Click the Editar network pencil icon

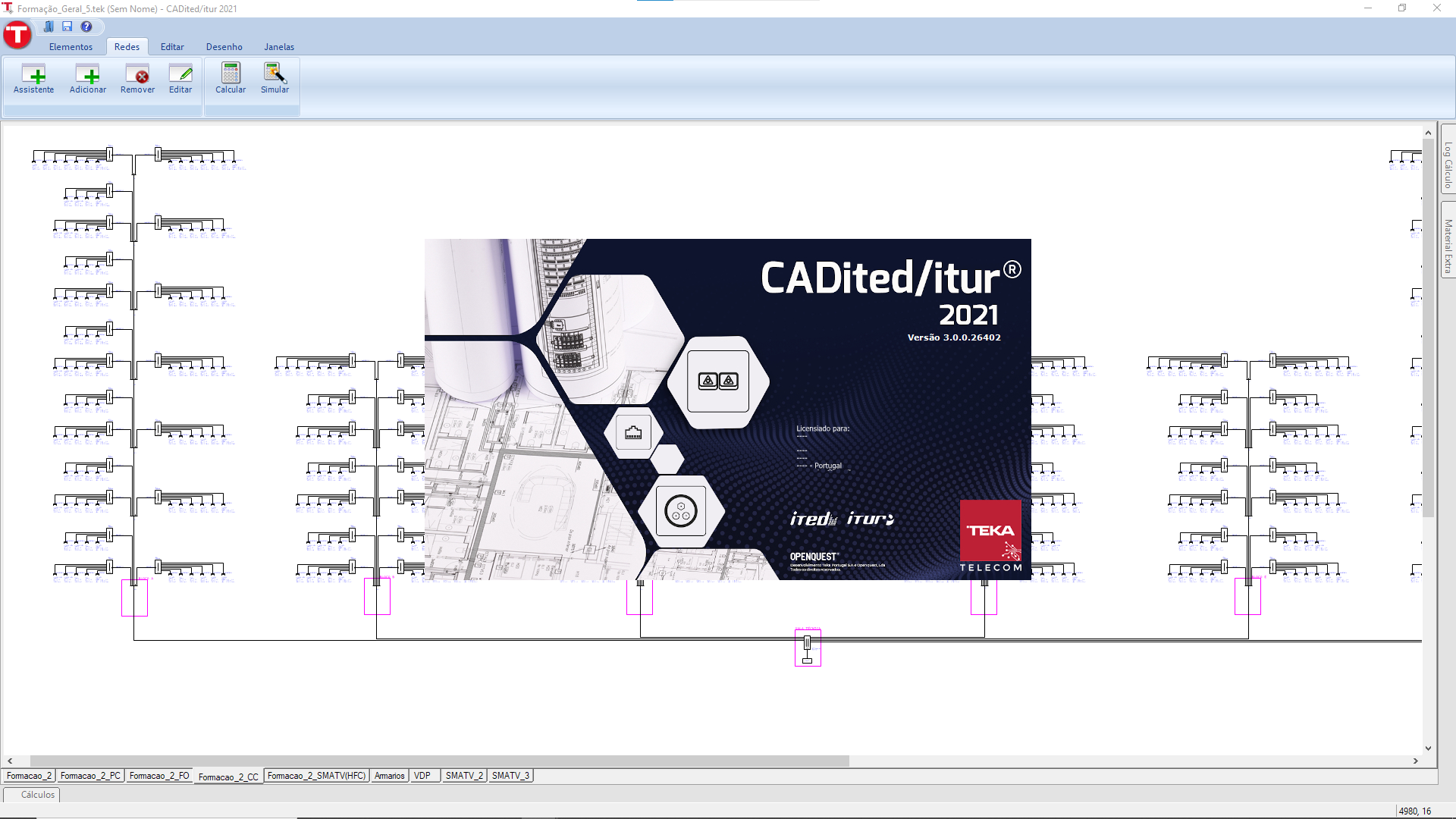[x=180, y=79]
